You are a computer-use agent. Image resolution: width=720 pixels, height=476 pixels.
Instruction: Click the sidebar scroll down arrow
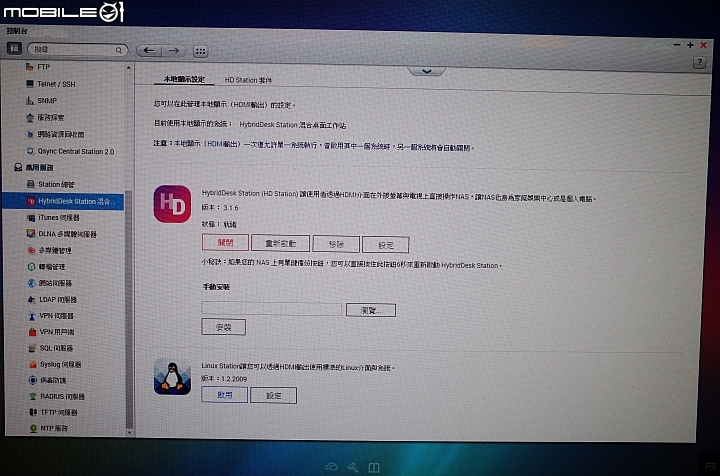pyautogui.click(x=129, y=432)
